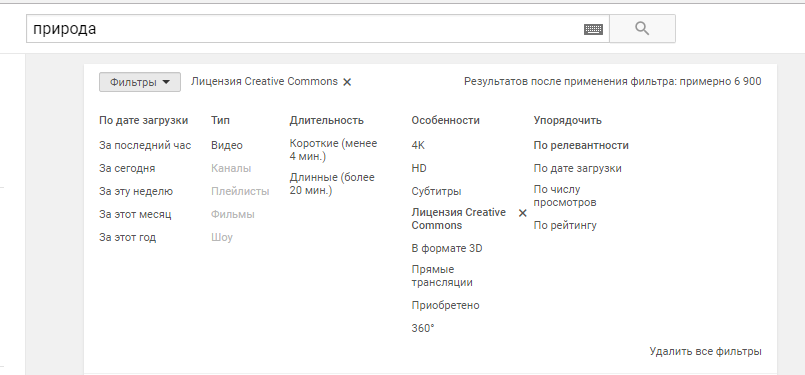Screen dimensions: 805x375
Task: Sort По числу просмотров
Action: 565,196
